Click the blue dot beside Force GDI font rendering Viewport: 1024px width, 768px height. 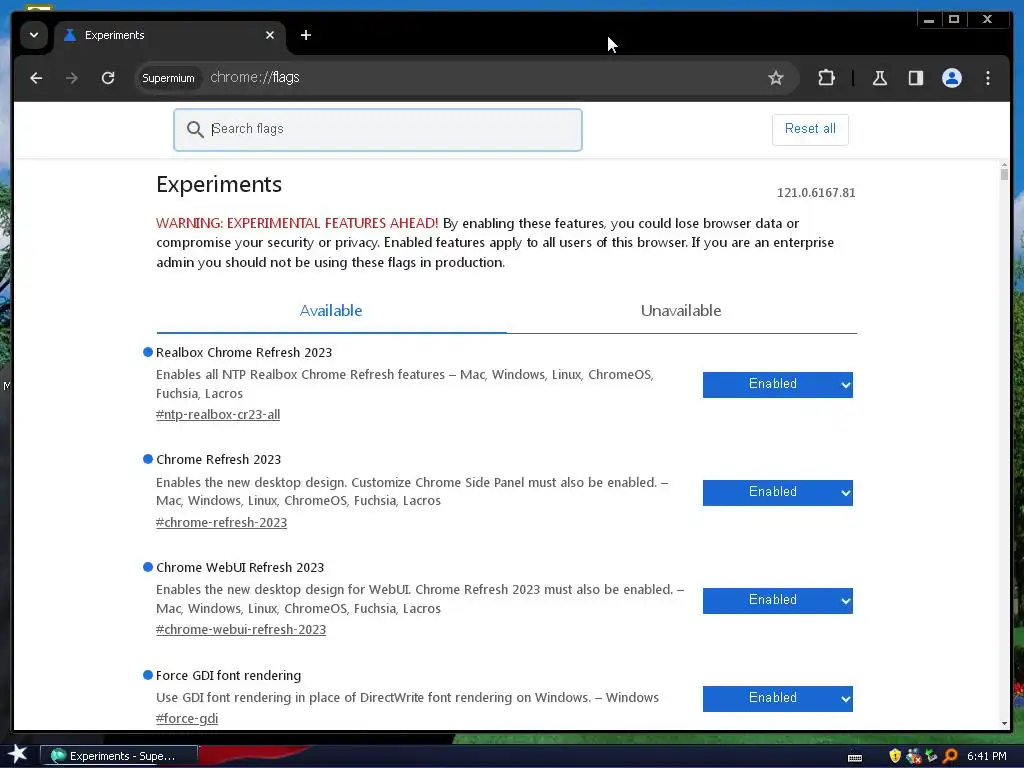(x=148, y=675)
